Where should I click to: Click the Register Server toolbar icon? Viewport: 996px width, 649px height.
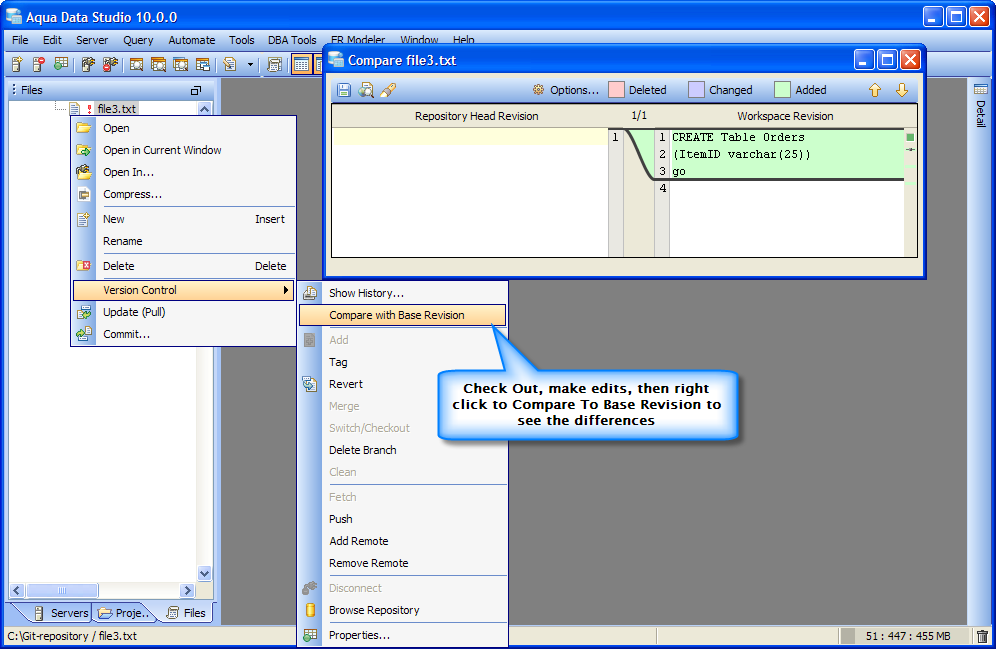(17, 64)
